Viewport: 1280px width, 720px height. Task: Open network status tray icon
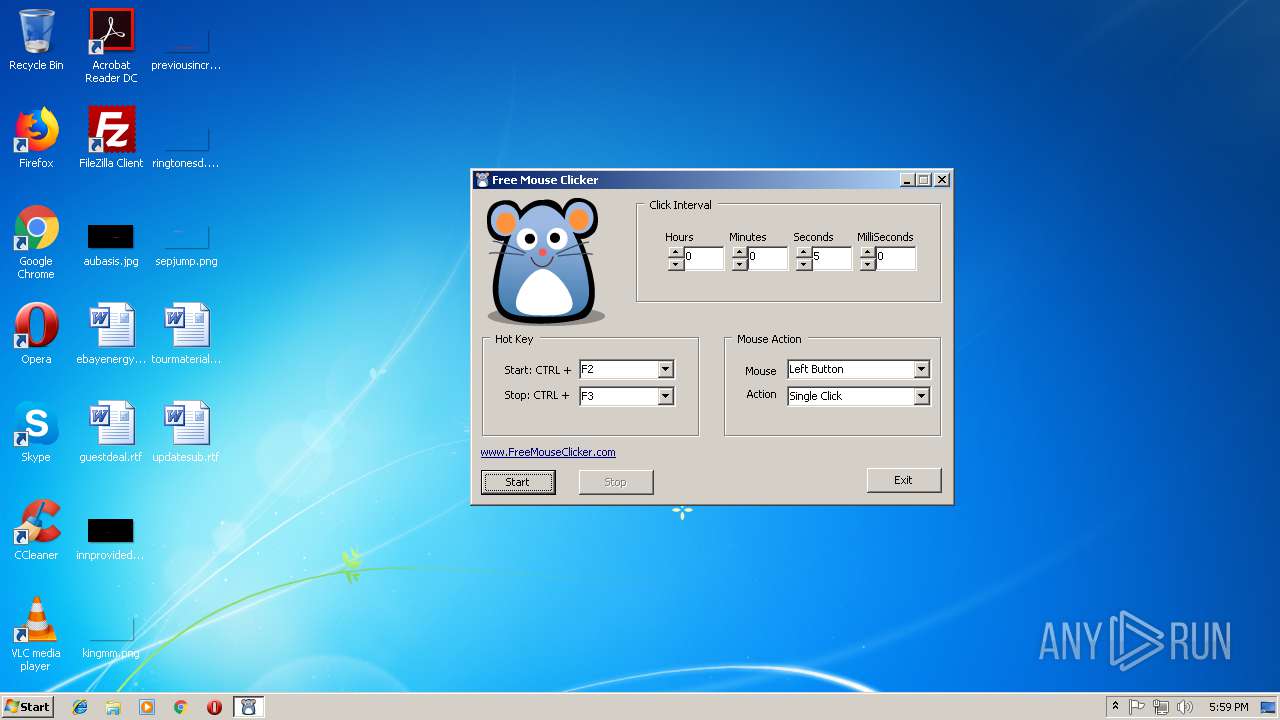(x=1161, y=707)
